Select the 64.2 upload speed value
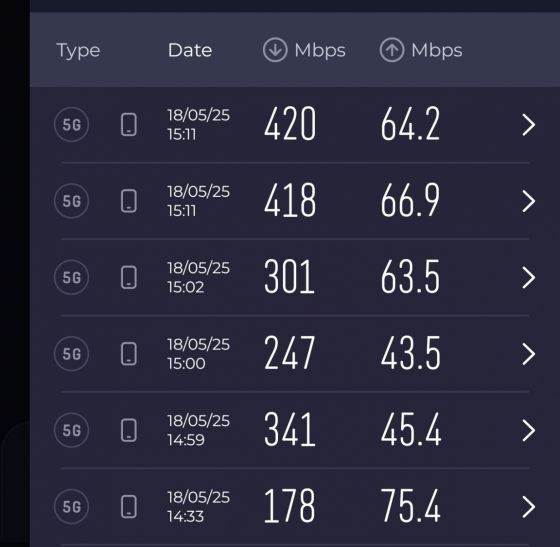This screenshot has width=560, height=547. tap(410, 124)
